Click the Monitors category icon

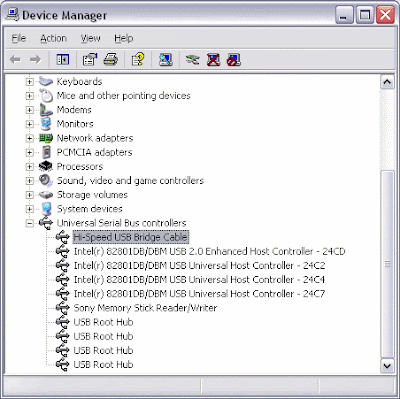tap(46, 124)
